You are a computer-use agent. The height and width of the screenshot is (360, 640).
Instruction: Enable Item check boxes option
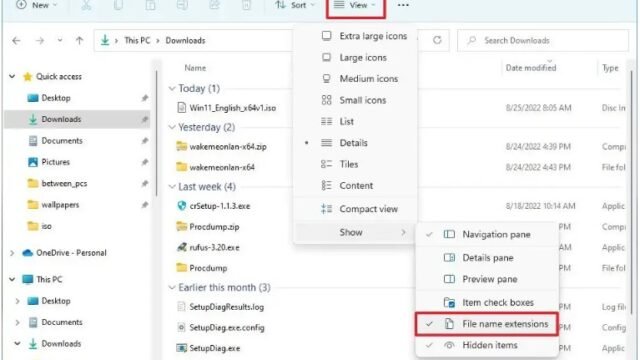(487, 302)
